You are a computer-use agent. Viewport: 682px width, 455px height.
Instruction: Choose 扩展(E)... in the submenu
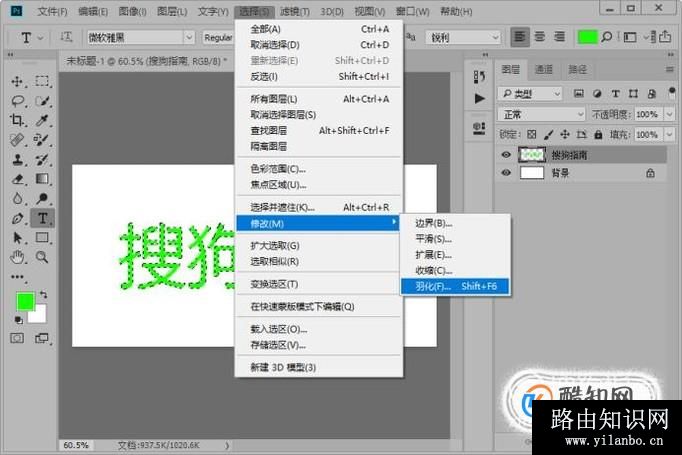point(455,255)
